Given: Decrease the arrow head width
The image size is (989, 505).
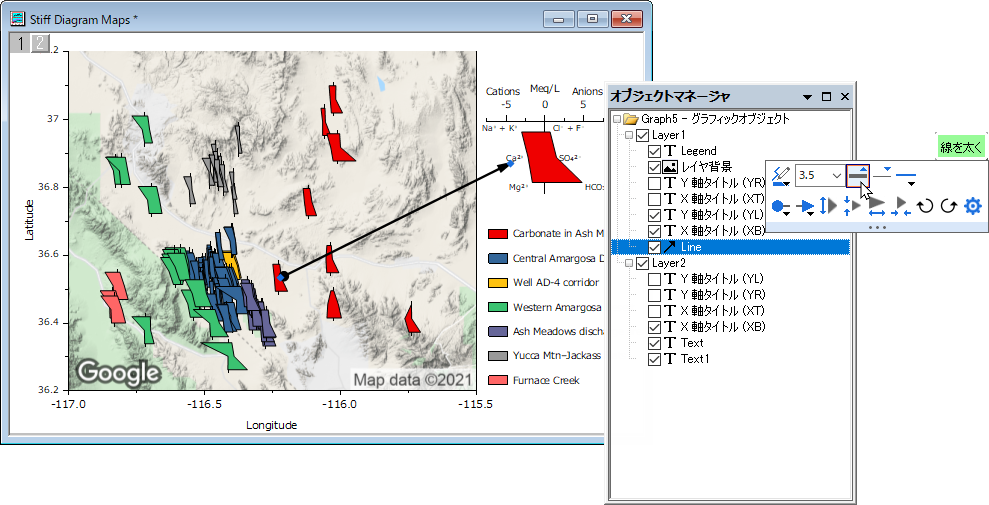Looking at the screenshot, I should [851, 206].
